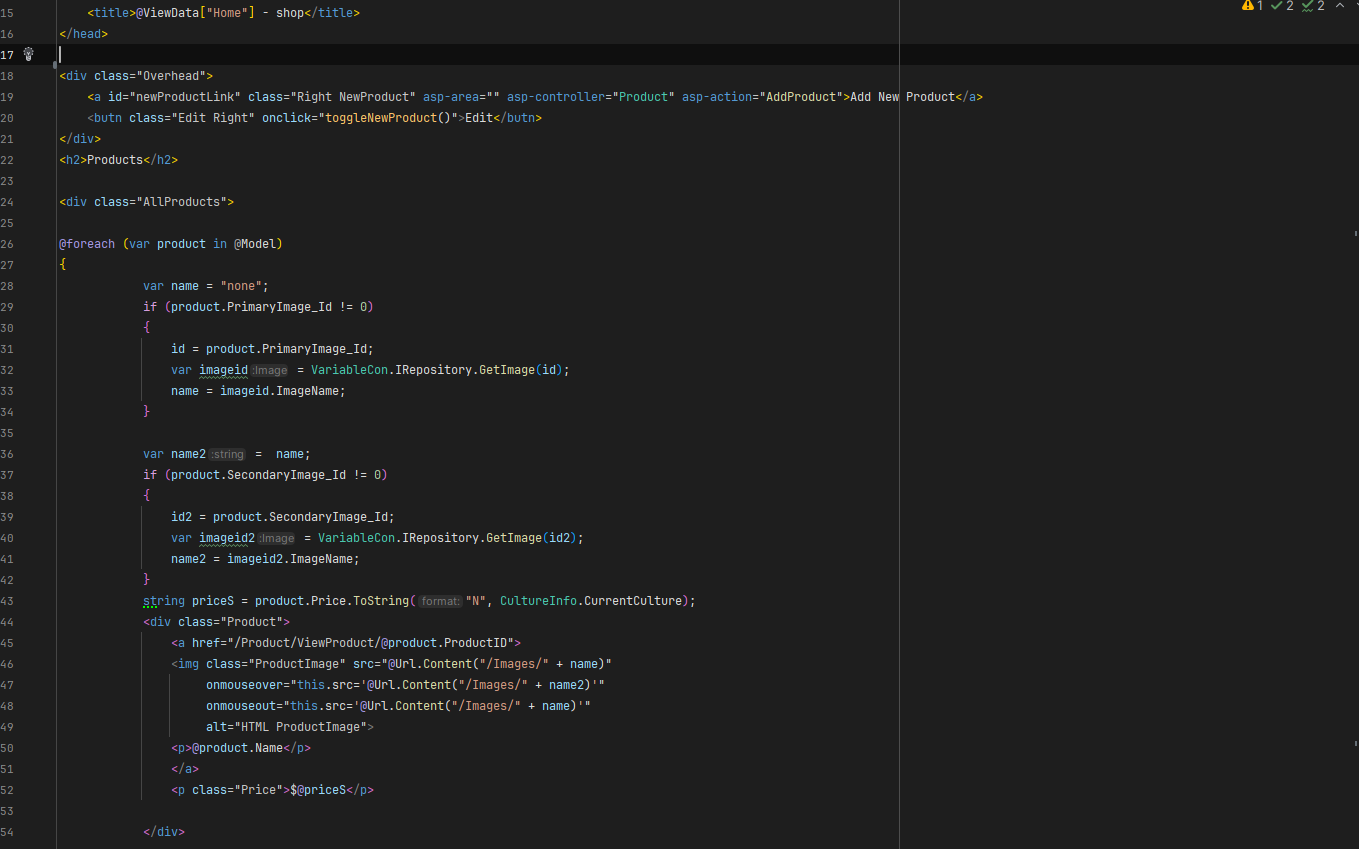The image size is (1359, 849).
Task: Click line number 26 in the gutter
Action: click(x=8, y=244)
